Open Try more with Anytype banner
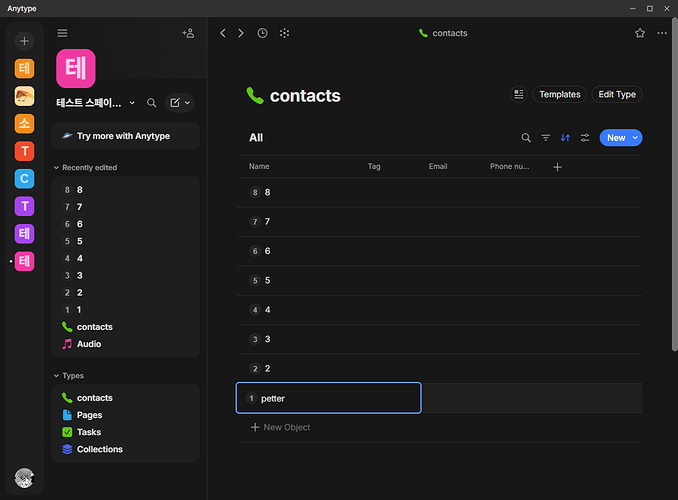678x500 pixels. [x=125, y=136]
